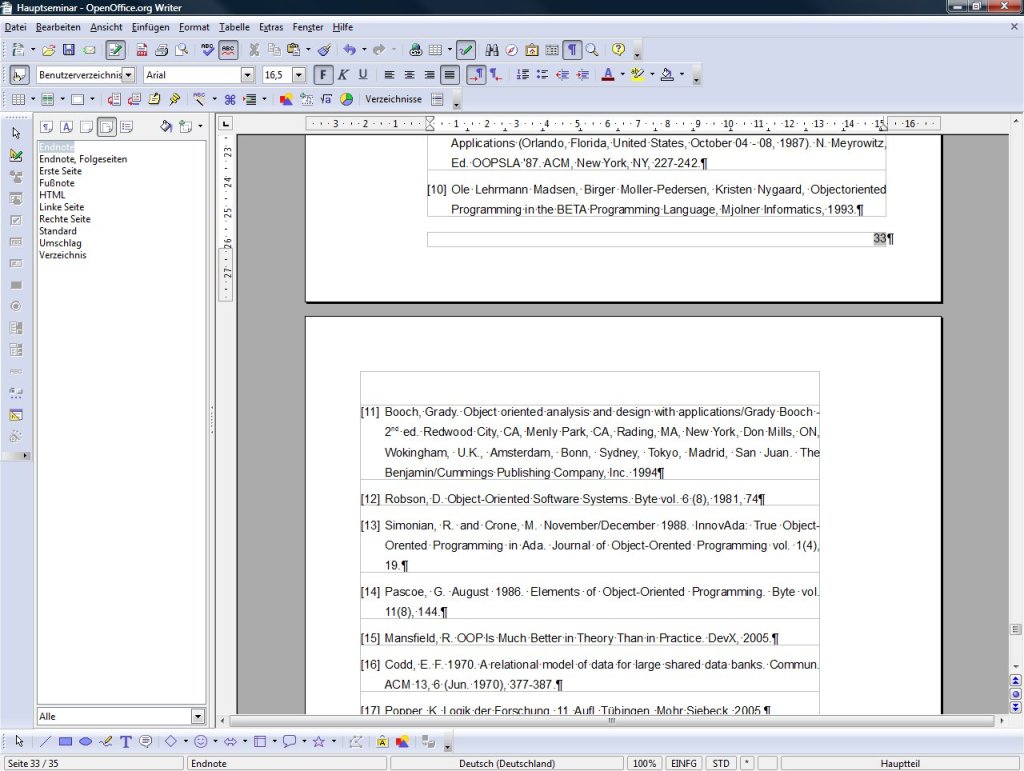Open an existing file with the folder icon
The height and width of the screenshot is (771, 1024).
pyautogui.click(x=48, y=50)
